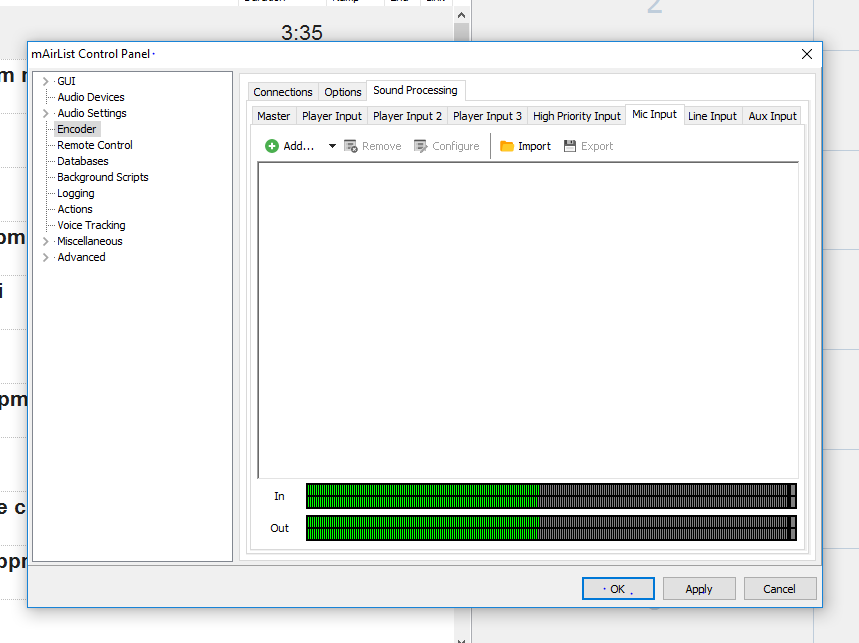Switch to the Aux Input tab

[x=772, y=116]
